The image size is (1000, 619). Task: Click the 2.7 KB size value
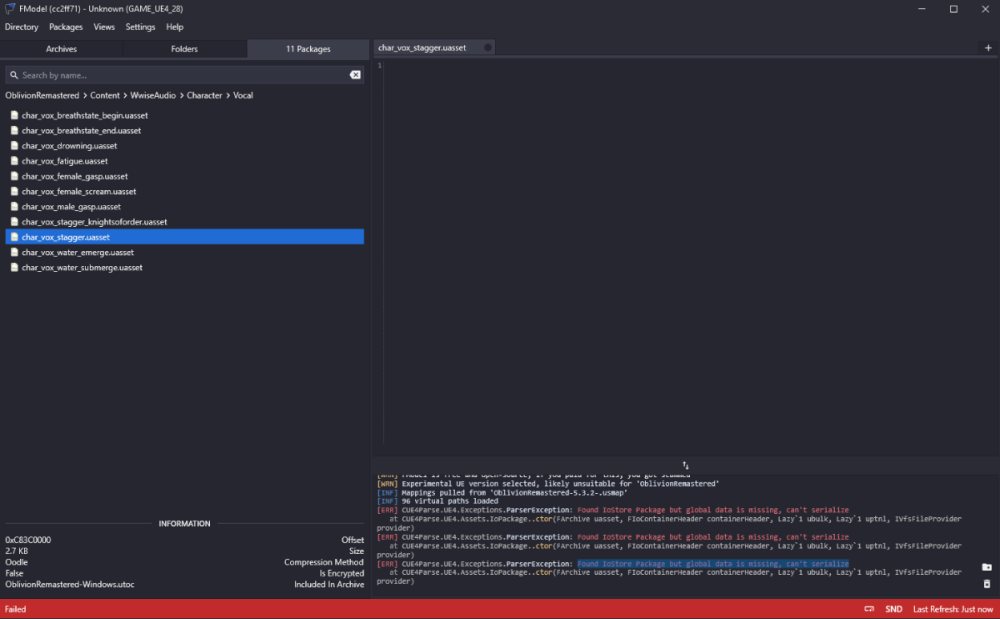pyautogui.click(x=17, y=551)
